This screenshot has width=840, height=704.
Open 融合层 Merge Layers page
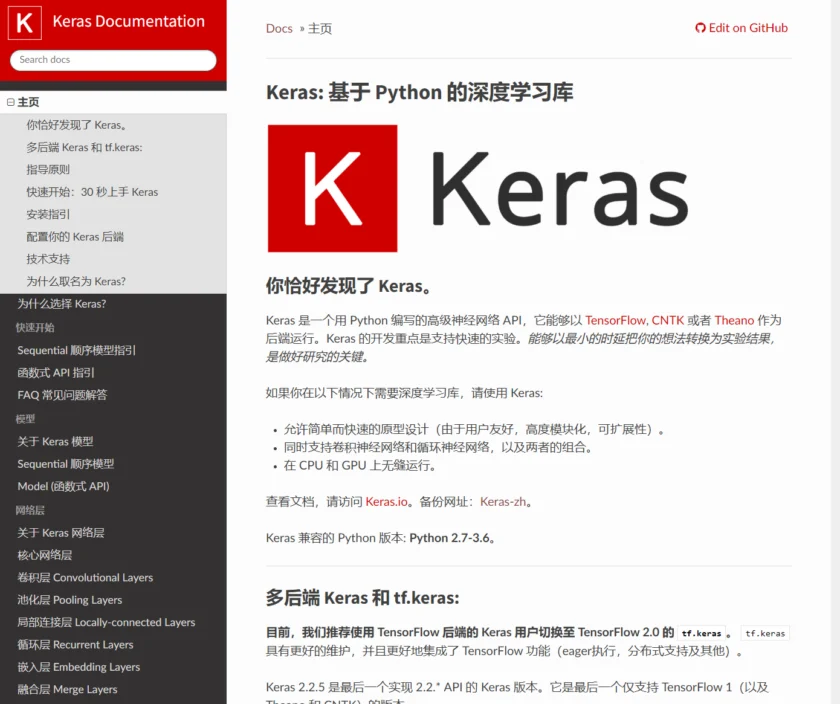(68, 690)
